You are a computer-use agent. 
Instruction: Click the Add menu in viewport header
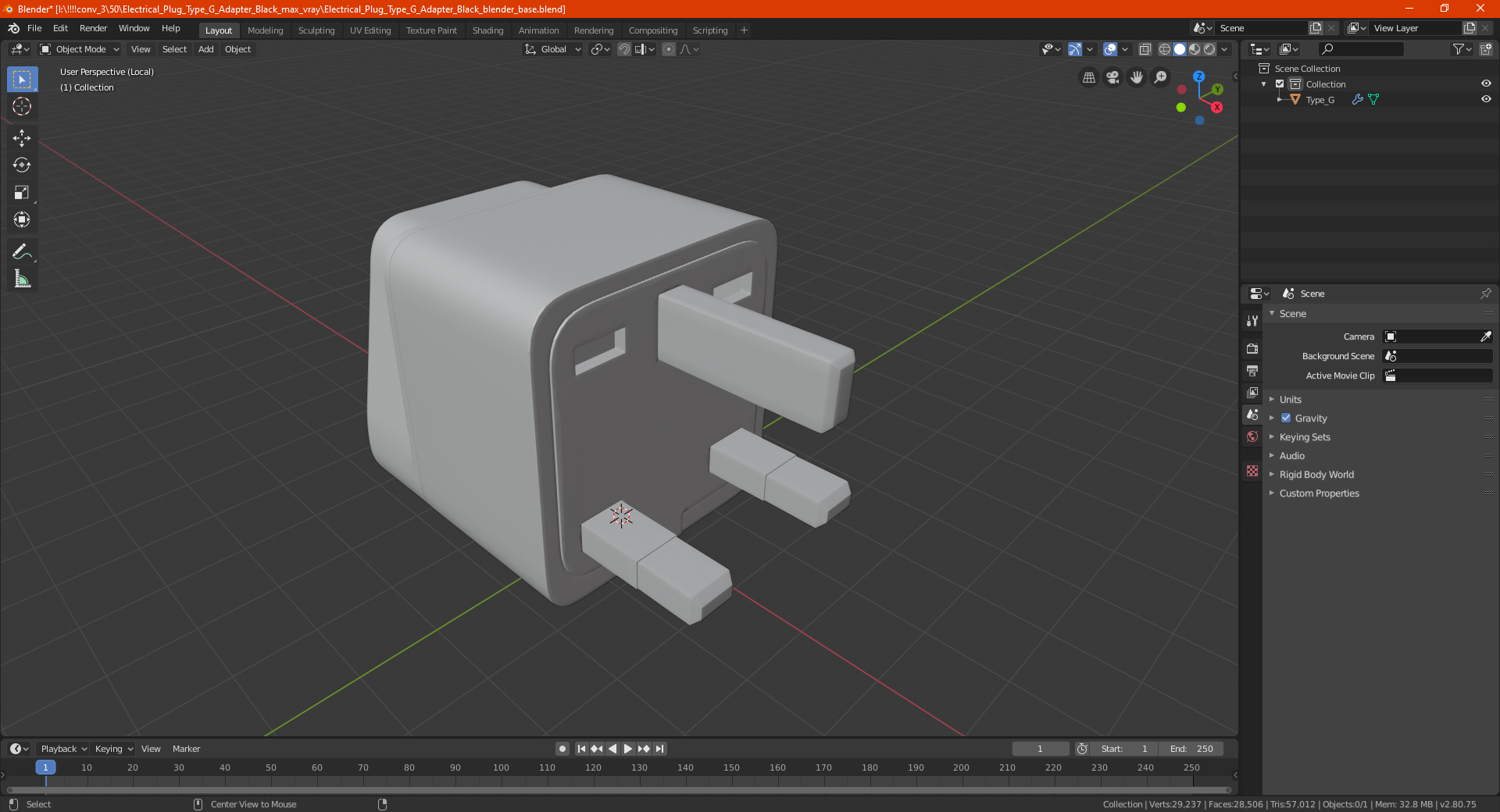click(205, 49)
